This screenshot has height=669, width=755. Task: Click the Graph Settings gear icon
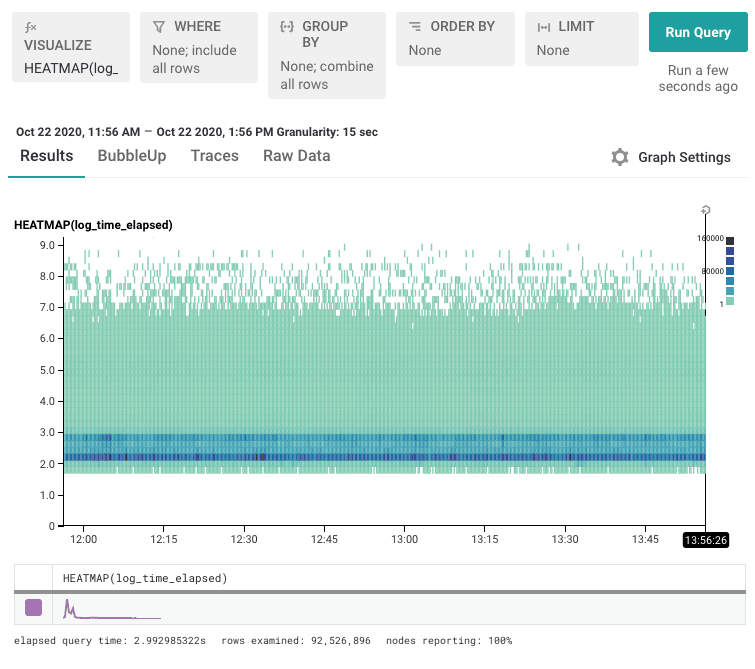point(620,157)
